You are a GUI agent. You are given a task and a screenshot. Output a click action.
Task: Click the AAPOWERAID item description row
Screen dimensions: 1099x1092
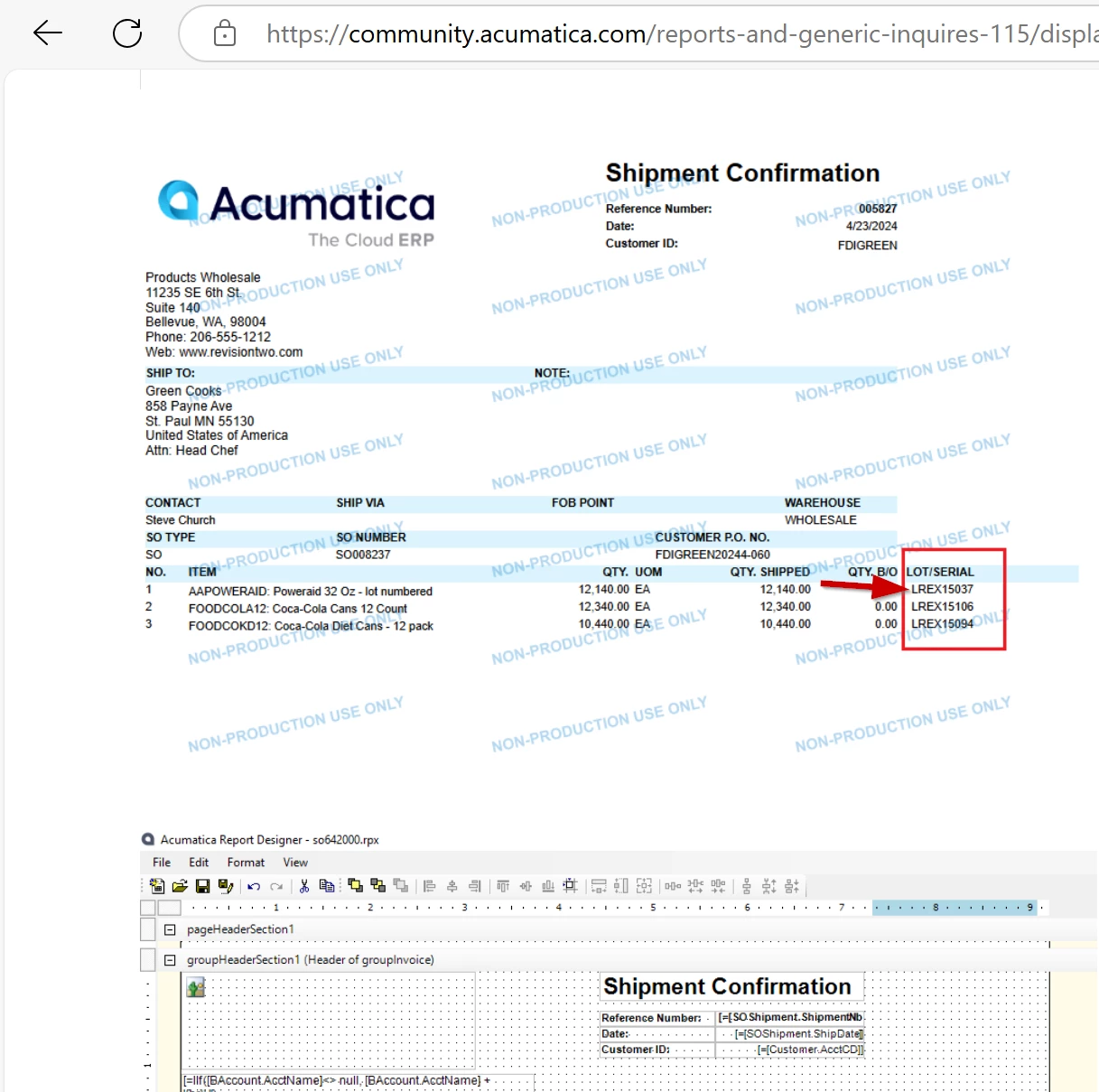coord(311,592)
